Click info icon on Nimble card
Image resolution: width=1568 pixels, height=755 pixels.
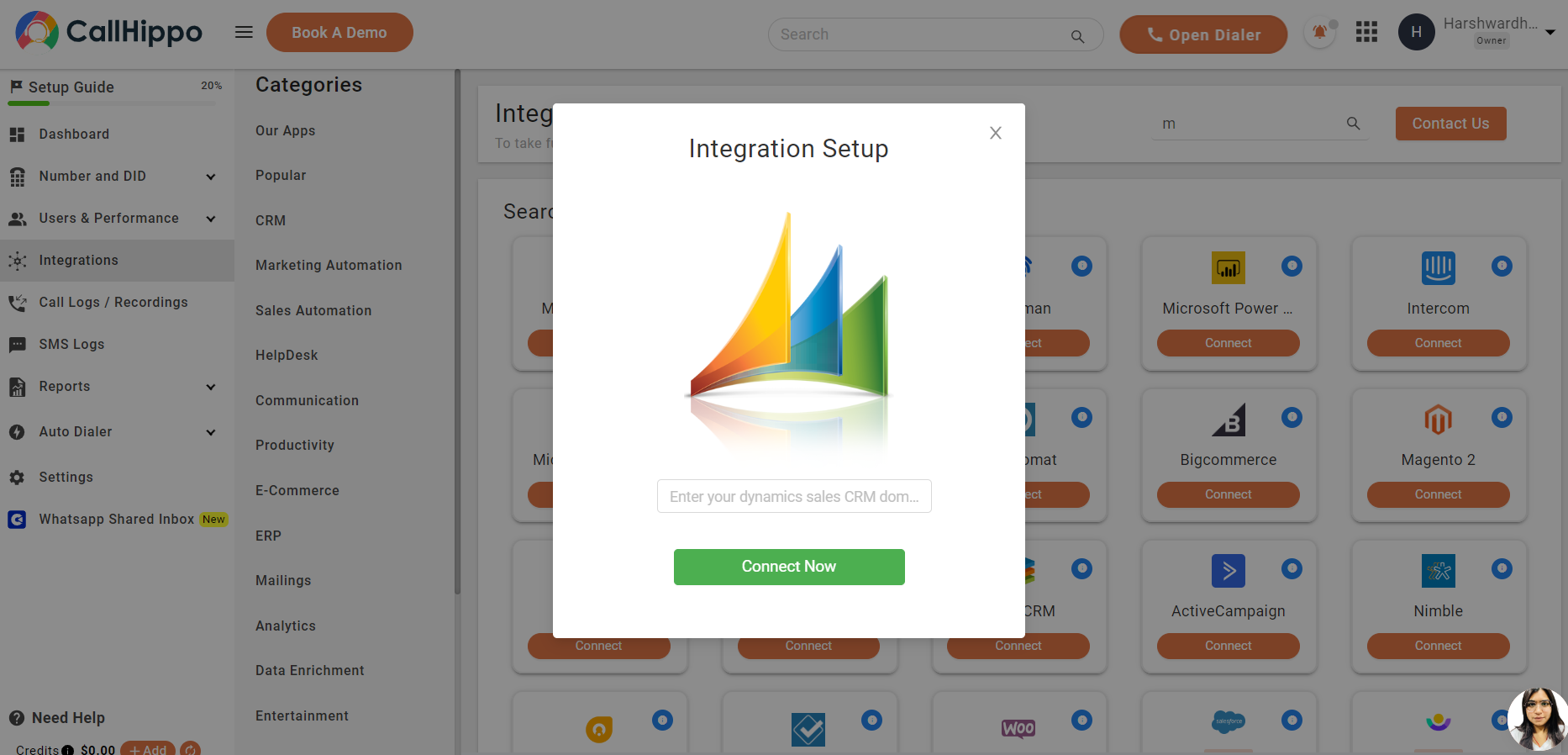[1502, 569]
